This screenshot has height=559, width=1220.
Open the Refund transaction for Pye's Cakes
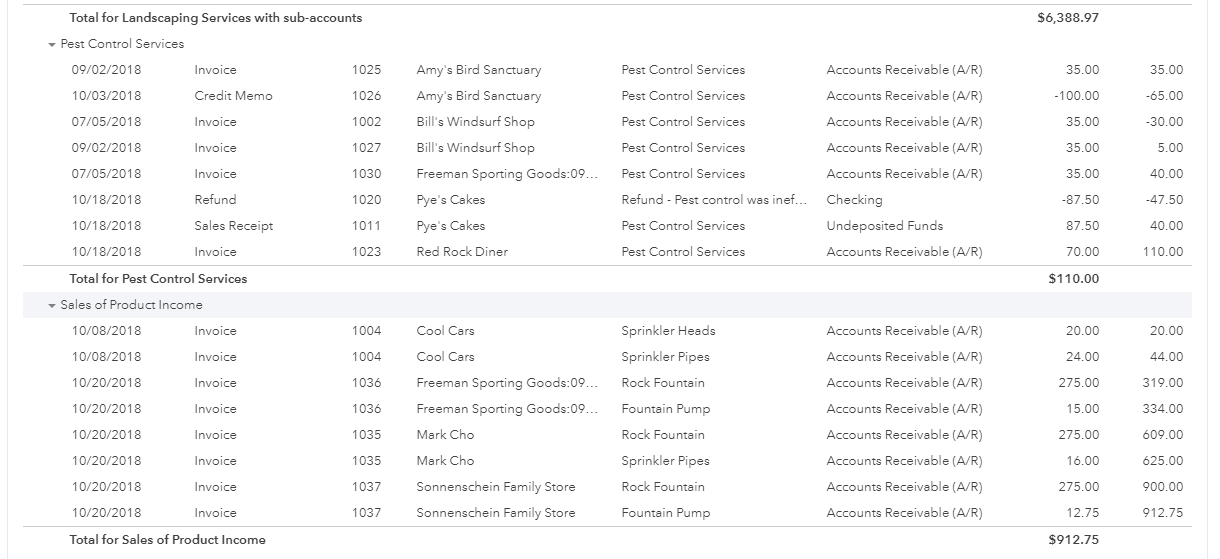coord(607,200)
